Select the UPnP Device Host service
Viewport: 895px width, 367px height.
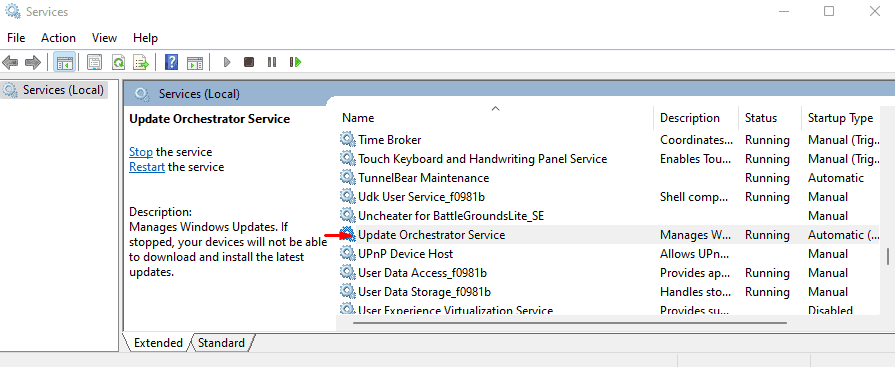[405, 253]
